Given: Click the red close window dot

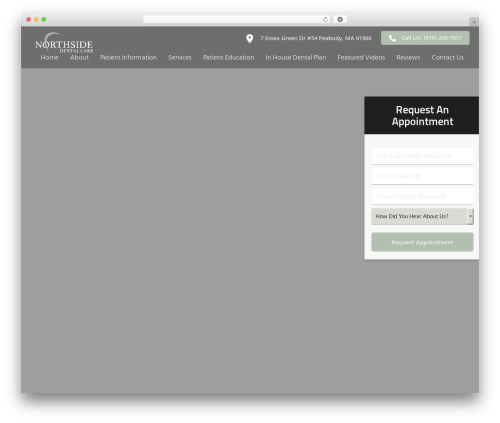Looking at the screenshot, I should tap(29, 19).
